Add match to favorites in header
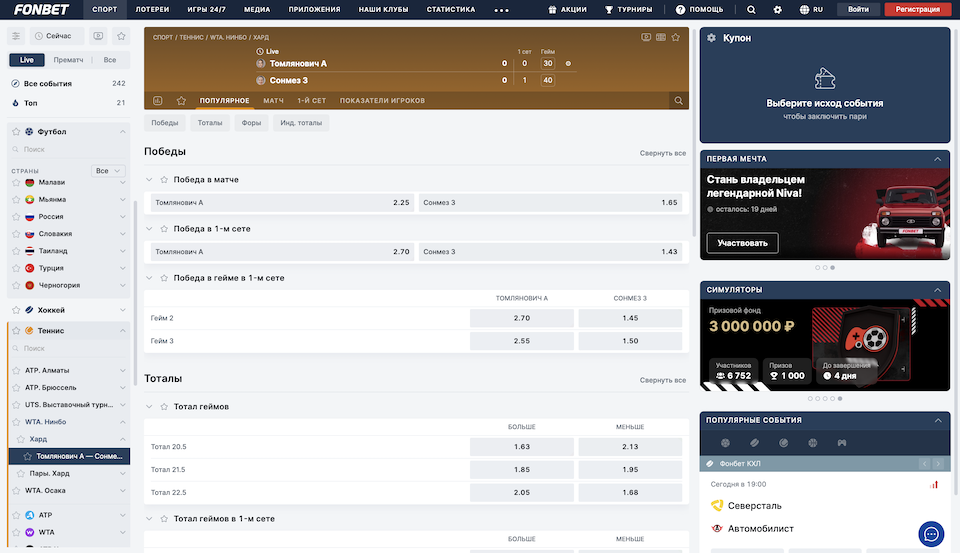 (675, 37)
